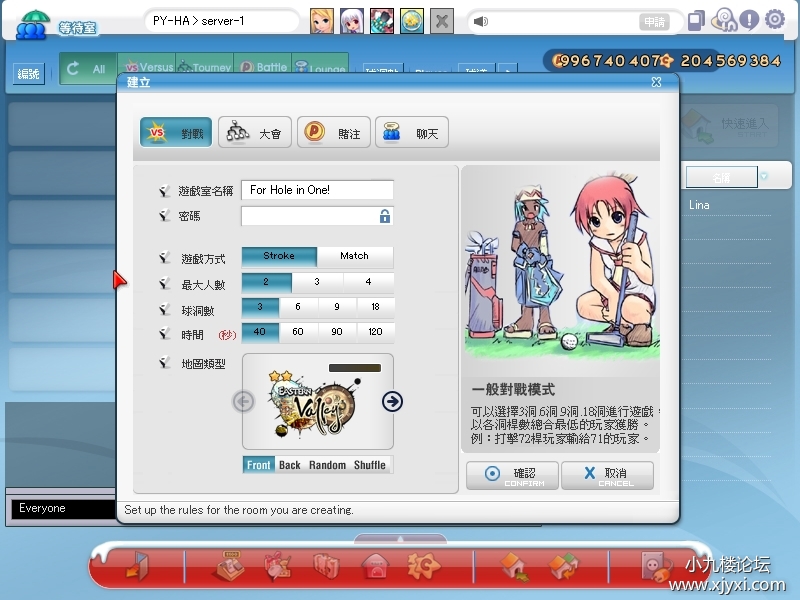The width and height of the screenshot is (800, 600).
Task: Switch to the 聊天 chat tab
Action: pyautogui.click(x=412, y=133)
